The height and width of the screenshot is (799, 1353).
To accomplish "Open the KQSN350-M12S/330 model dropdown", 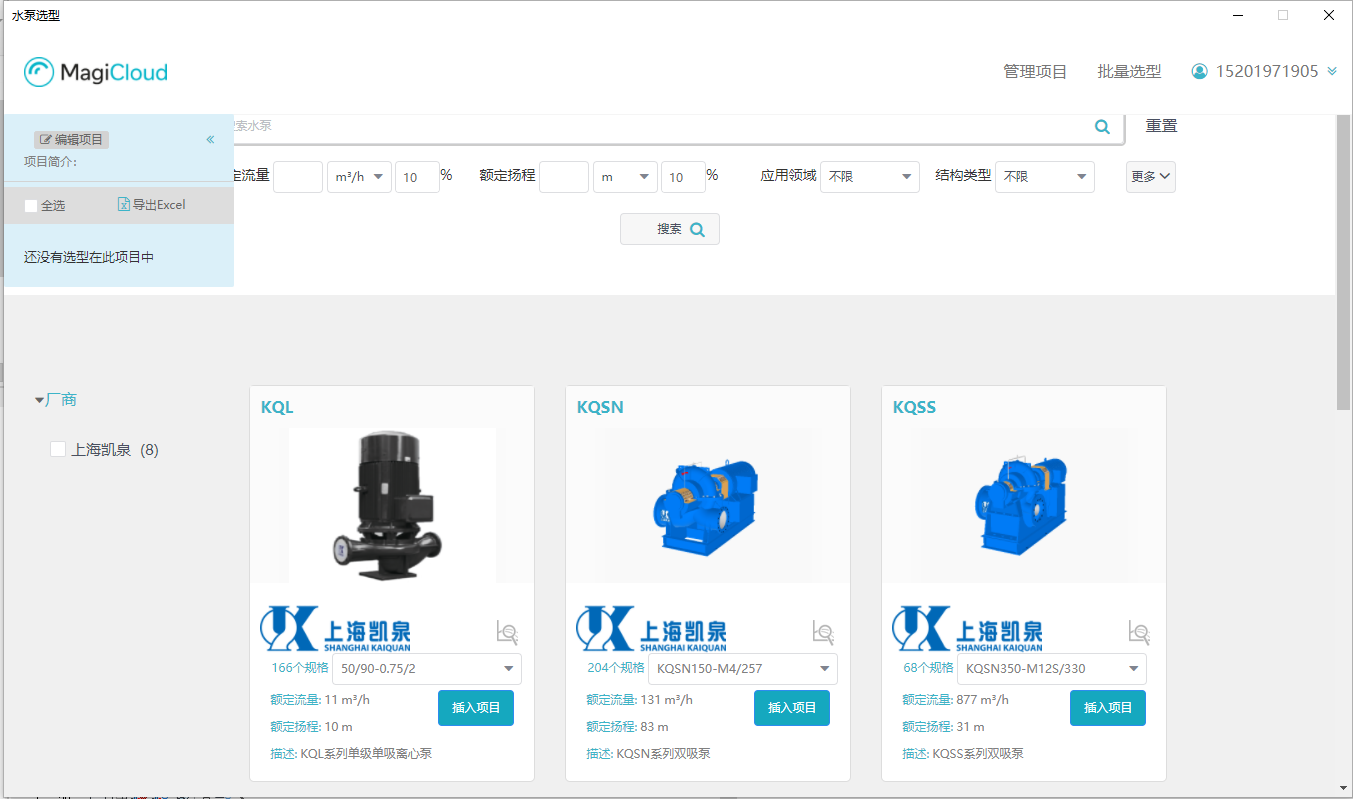I will (x=1052, y=669).
